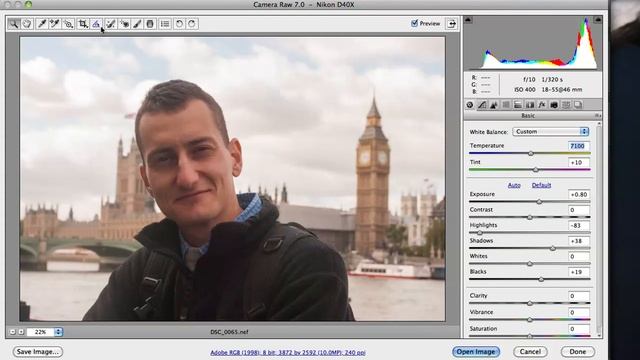The width and height of the screenshot is (640, 360).
Task: Click the Tint slider handle
Action: 536,169
